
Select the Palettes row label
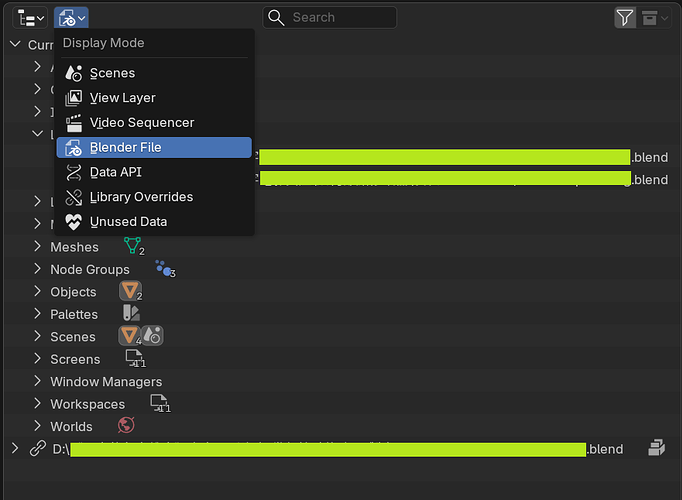point(74,314)
